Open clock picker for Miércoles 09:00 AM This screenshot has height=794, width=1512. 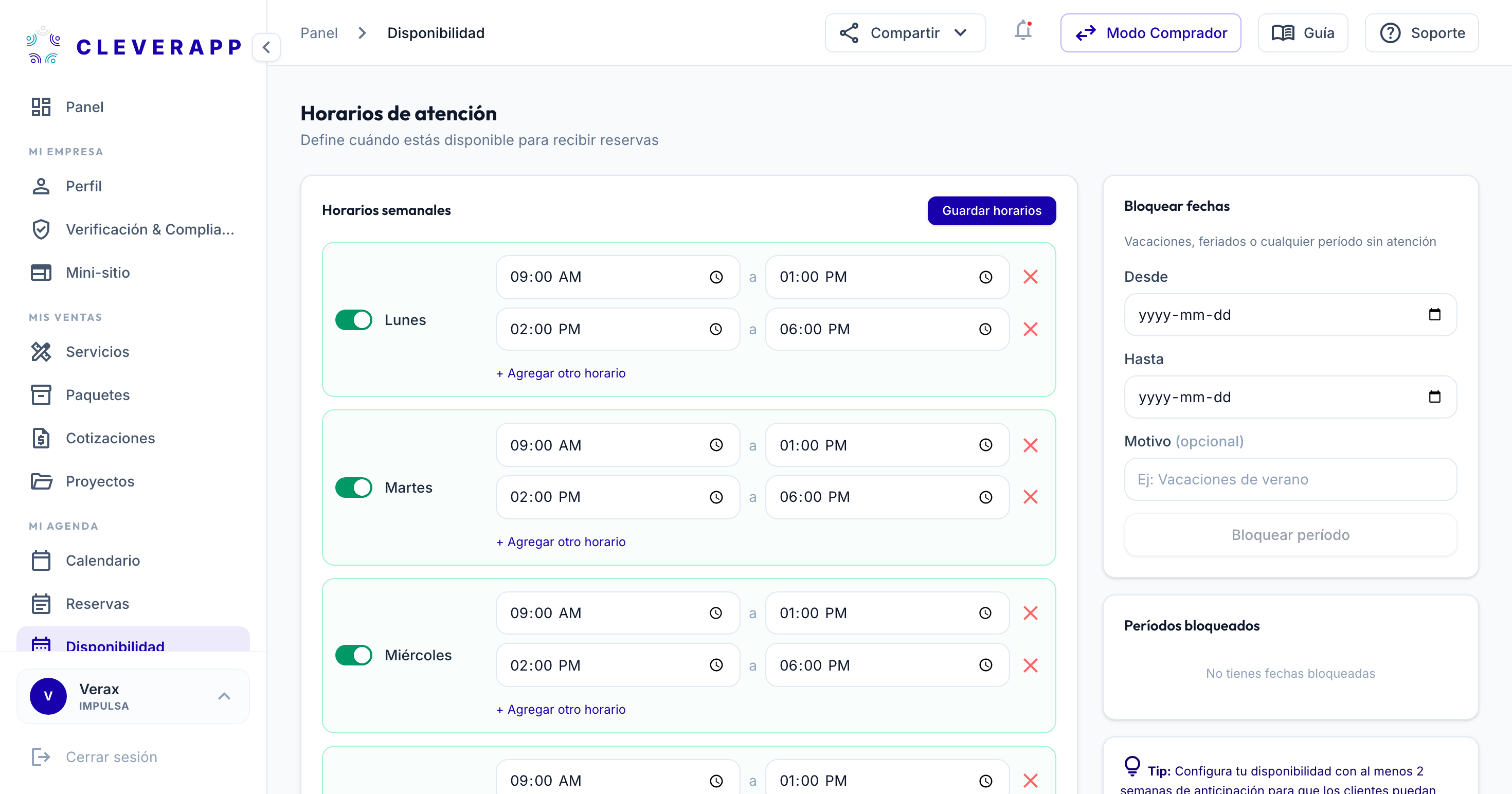(716, 613)
